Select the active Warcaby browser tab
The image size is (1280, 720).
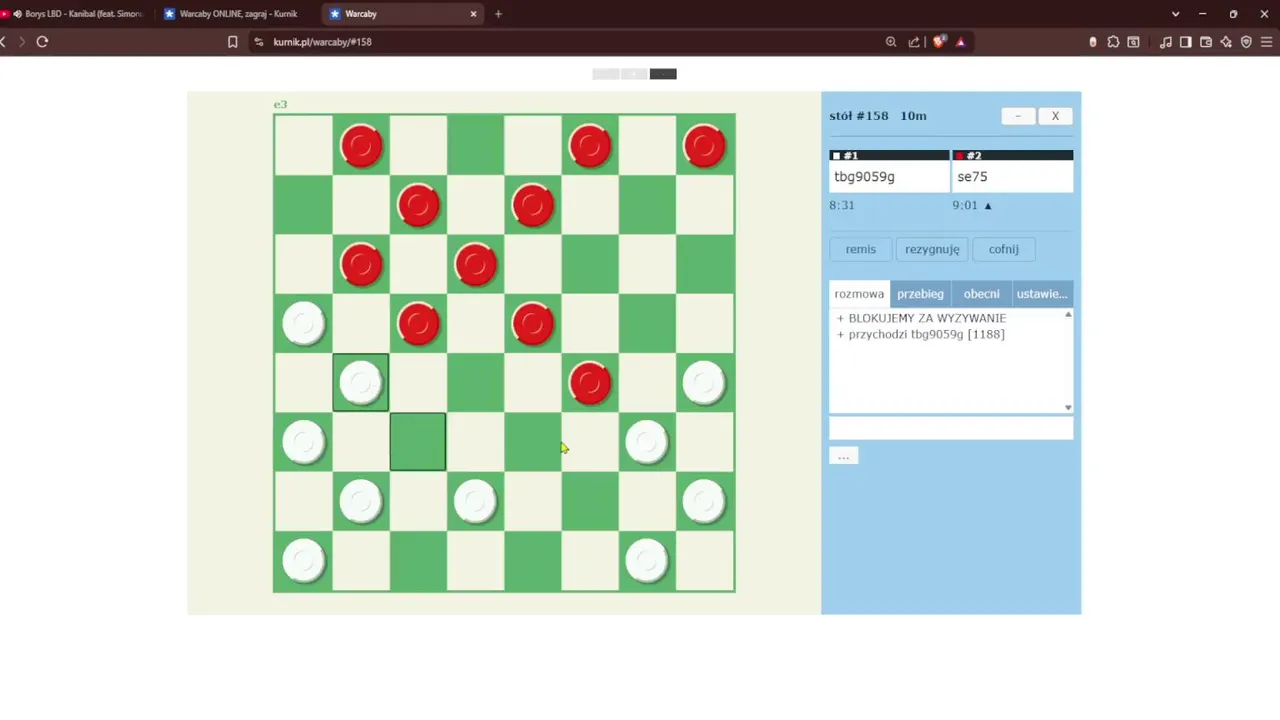404,14
